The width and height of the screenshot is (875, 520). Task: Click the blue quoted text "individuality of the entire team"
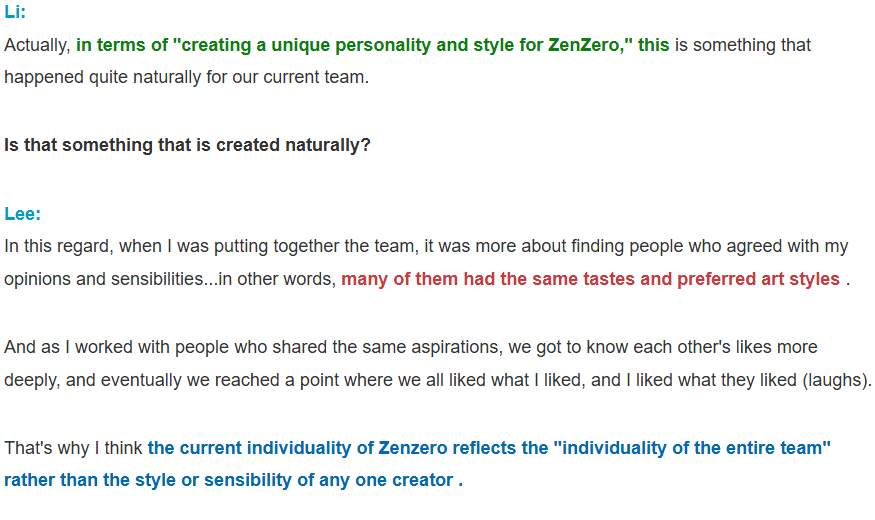point(695,448)
